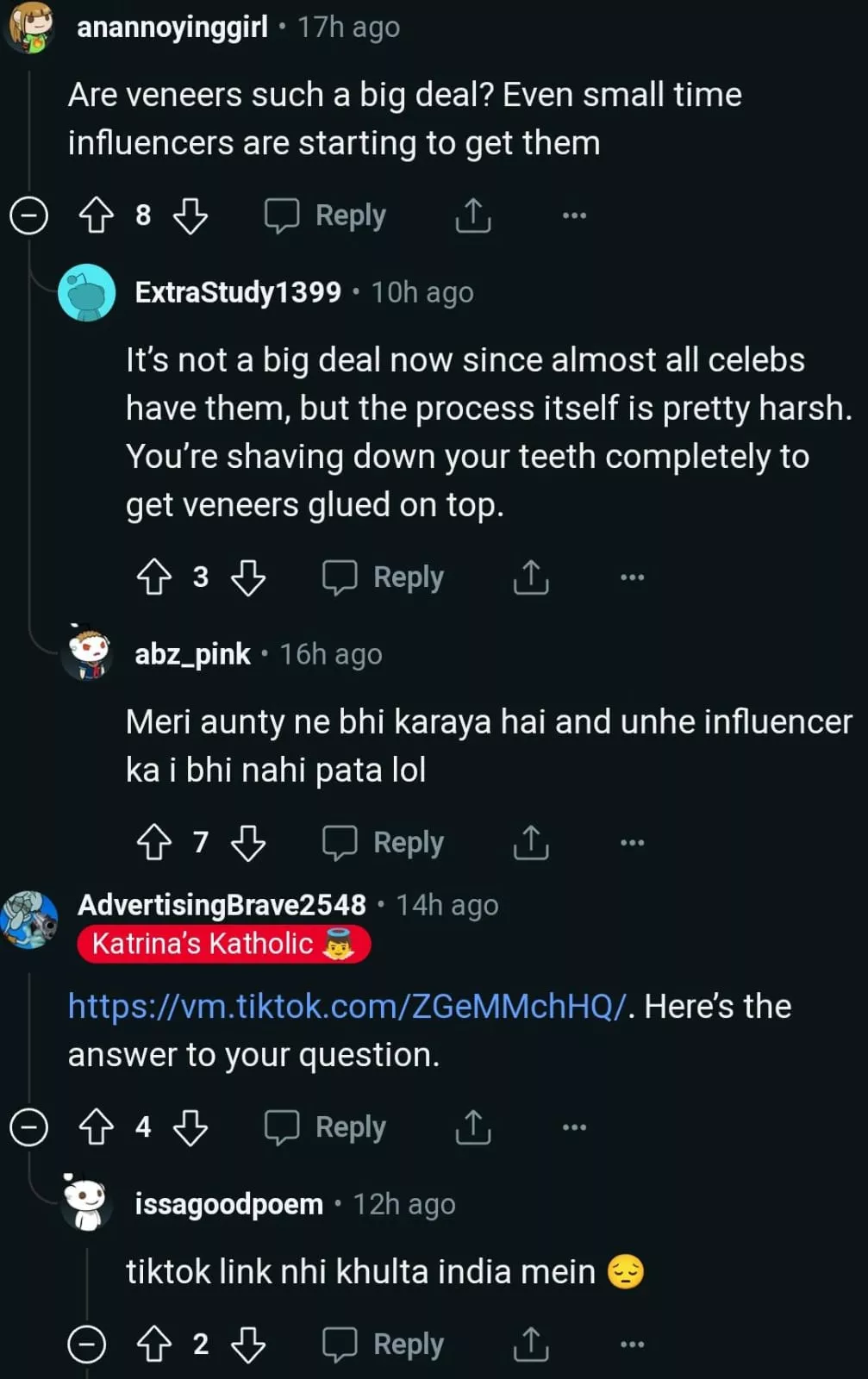This screenshot has width=868, height=1379.
Task: Upvote issagoodpoem's tiktok comment
Action: [154, 1345]
